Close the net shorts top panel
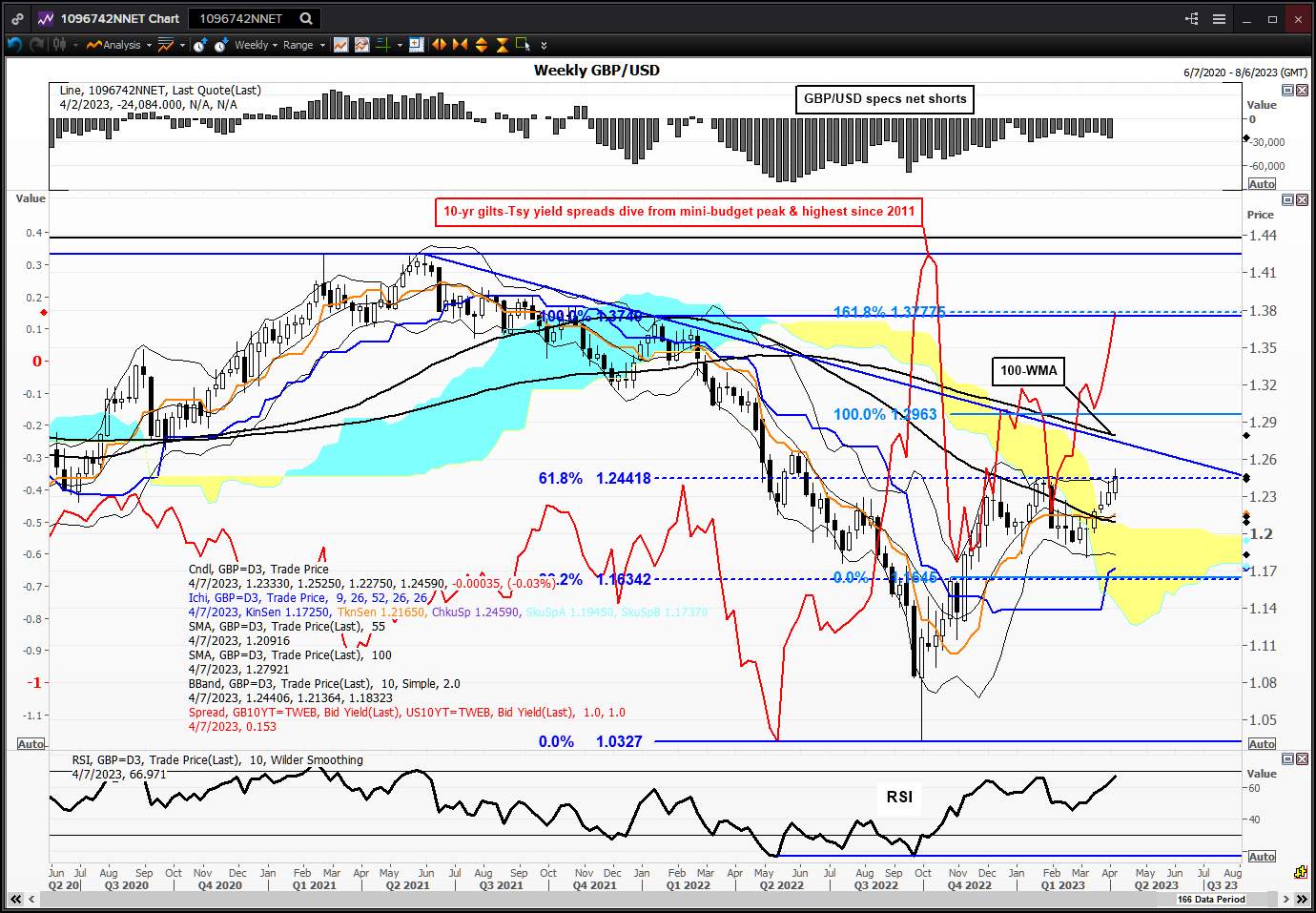The width and height of the screenshot is (1316, 913). 1301,90
